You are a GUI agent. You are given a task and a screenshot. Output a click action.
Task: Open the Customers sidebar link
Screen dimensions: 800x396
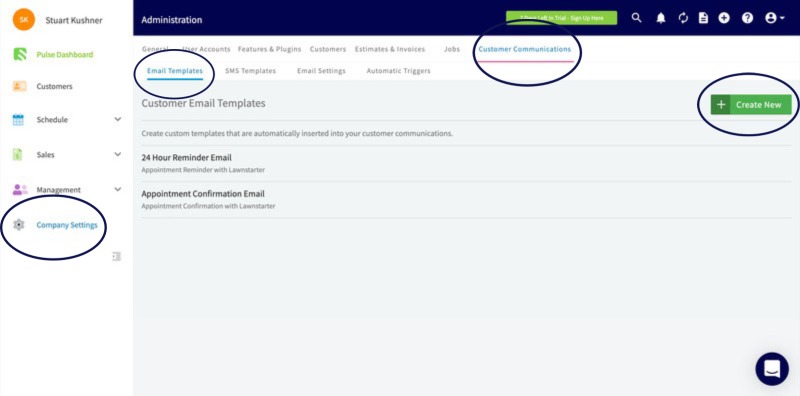coord(55,86)
